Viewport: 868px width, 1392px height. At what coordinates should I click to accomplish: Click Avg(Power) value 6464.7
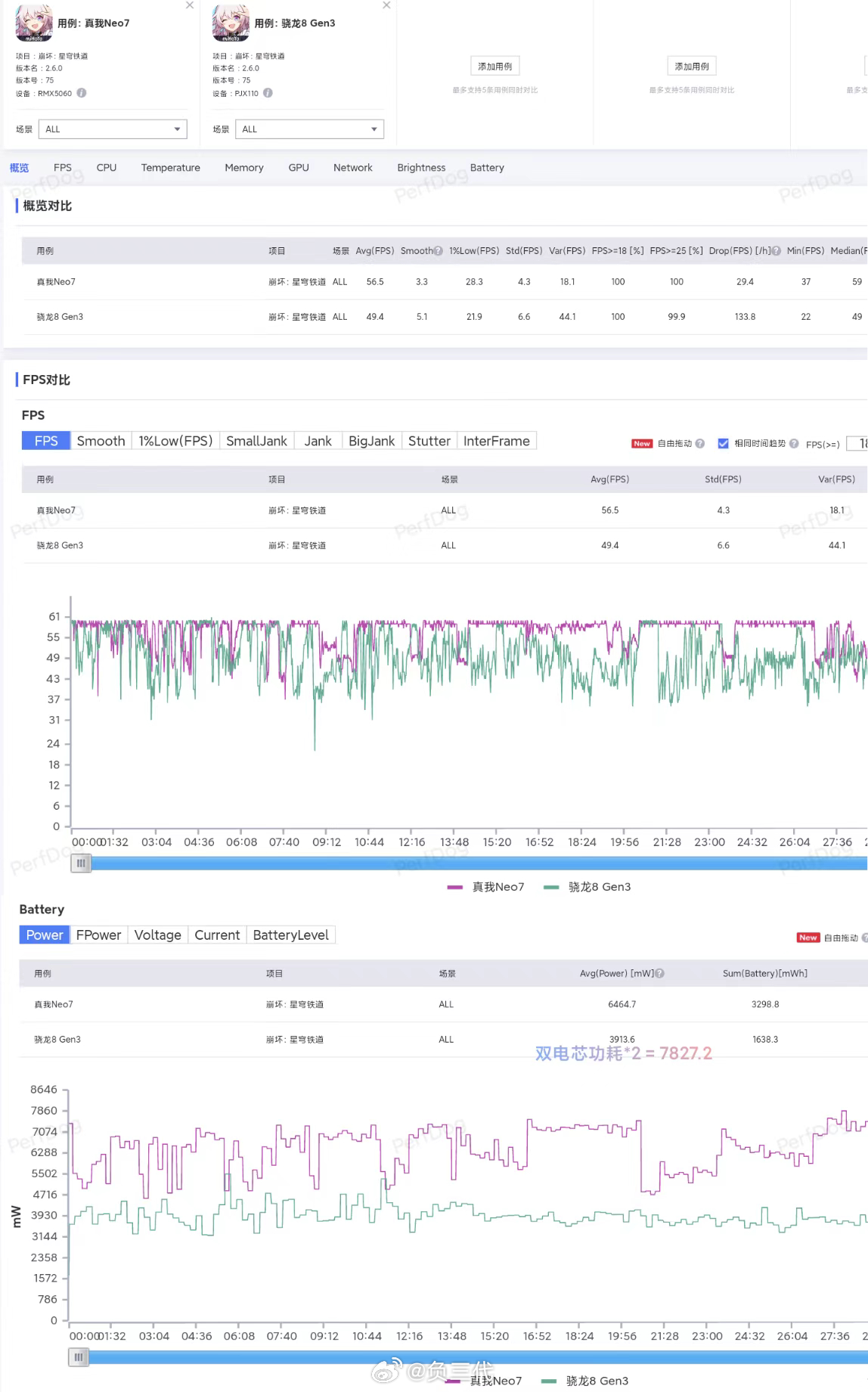tap(622, 1005)
